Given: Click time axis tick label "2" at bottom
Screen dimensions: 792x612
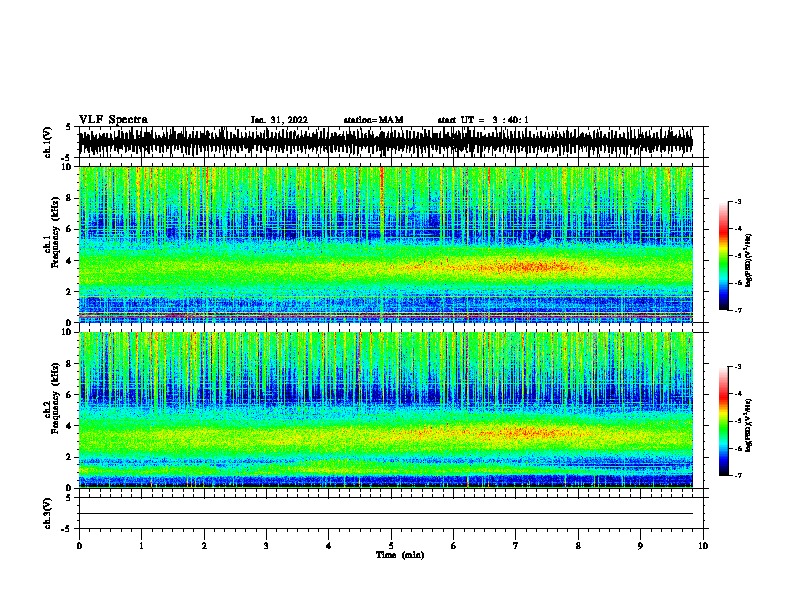Looking at the screenshot, I should [204, 546].
